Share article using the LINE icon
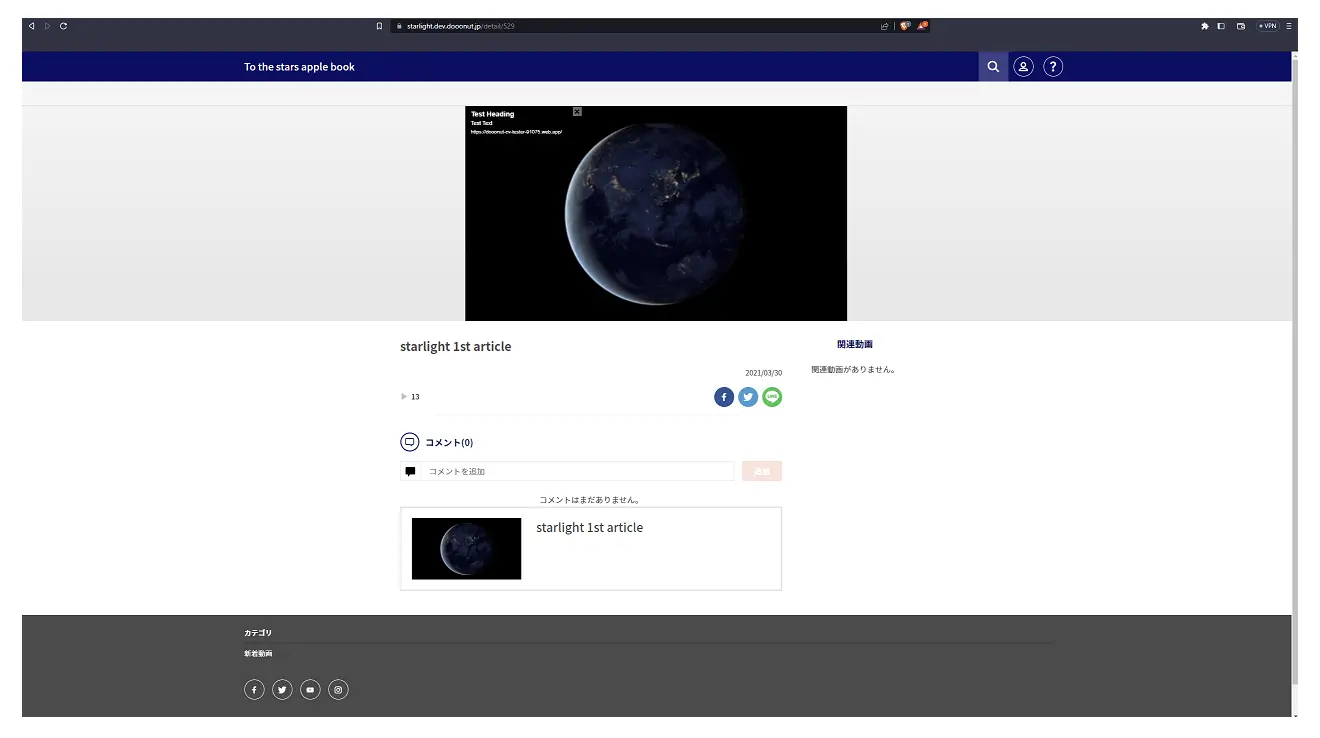Screen dimensions: 1320x738 772,397
